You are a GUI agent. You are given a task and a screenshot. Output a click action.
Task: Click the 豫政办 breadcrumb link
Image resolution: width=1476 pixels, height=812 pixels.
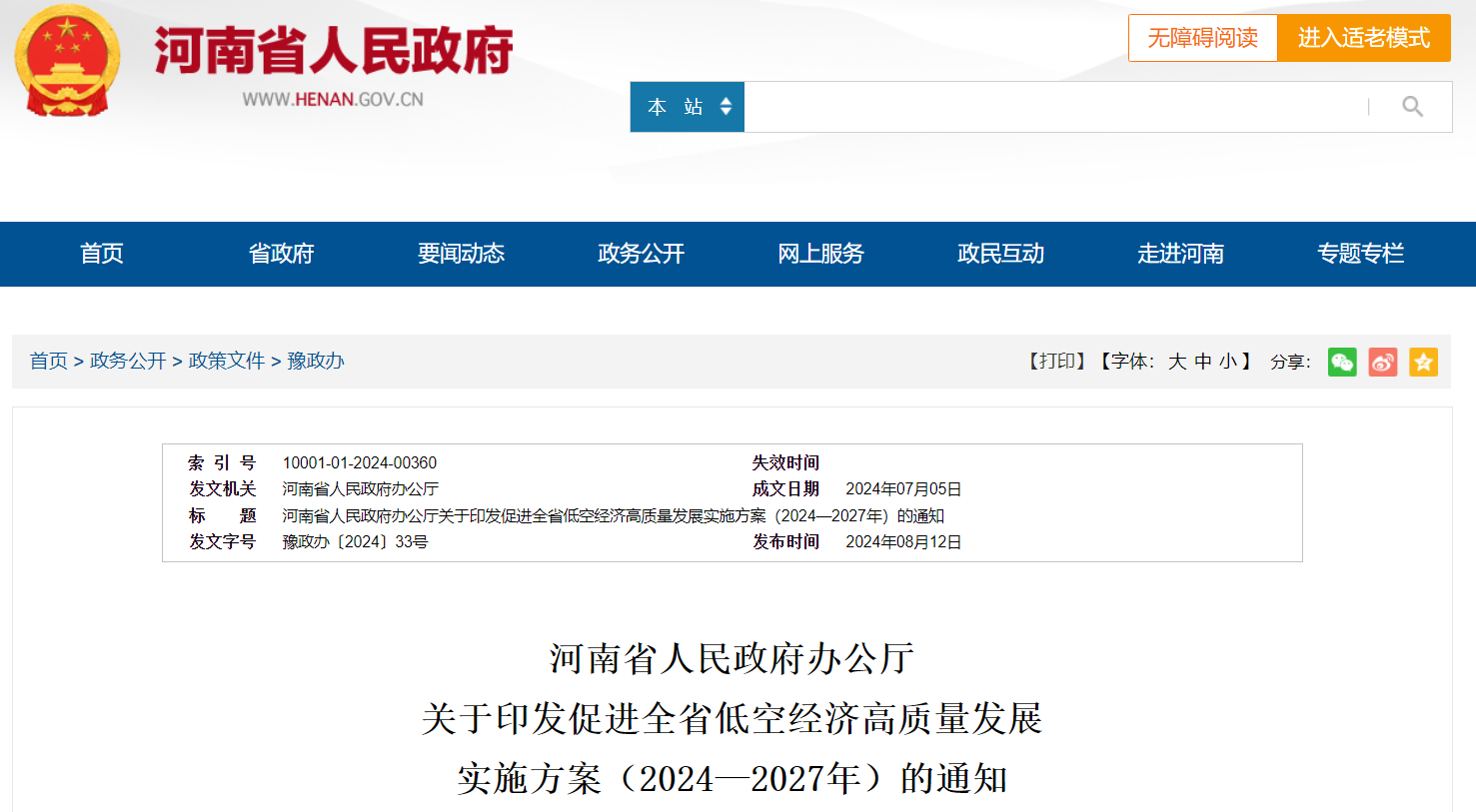tap(316, 361)
